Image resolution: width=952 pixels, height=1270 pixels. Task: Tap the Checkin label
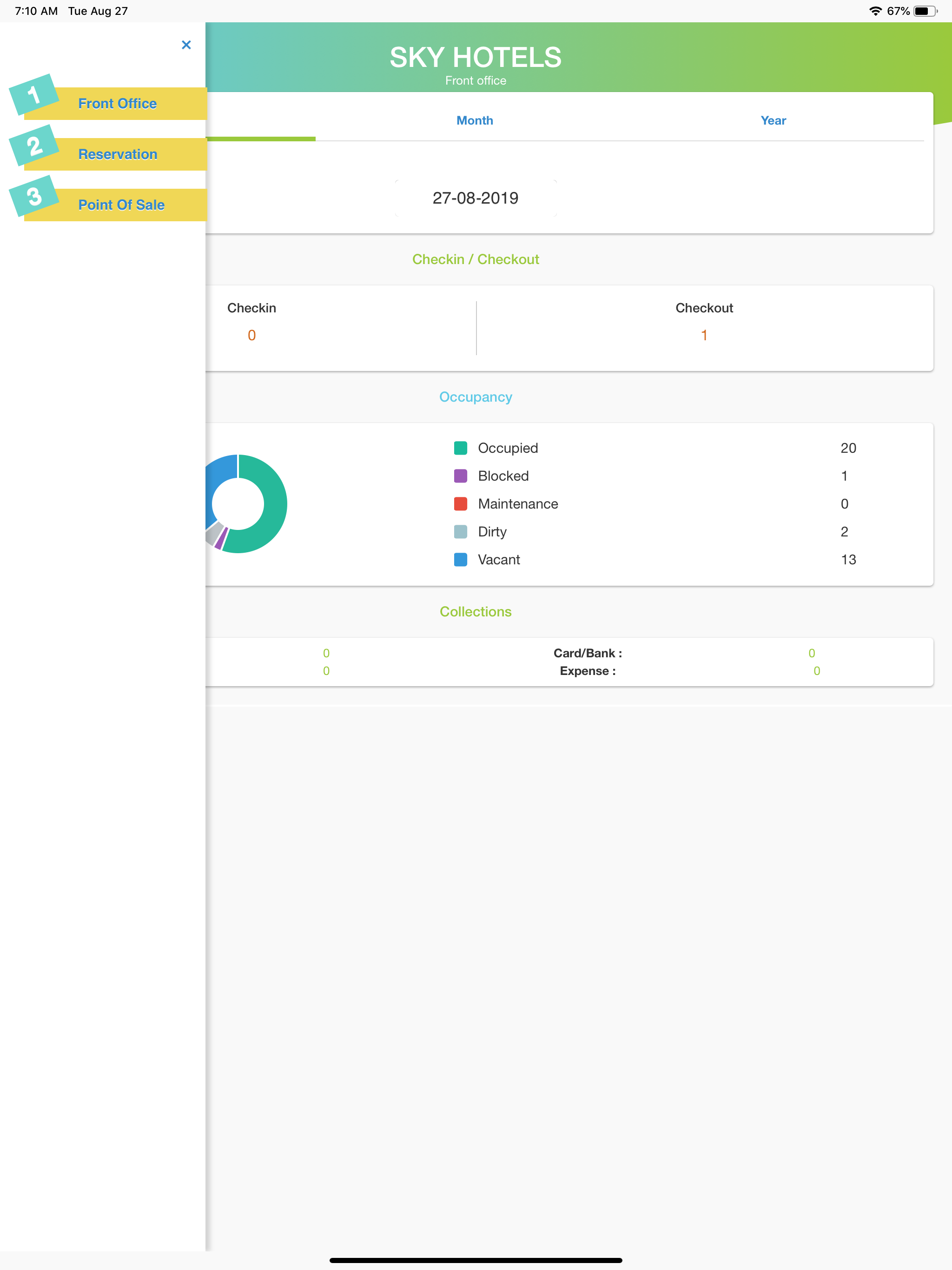(x=251, y=308)
